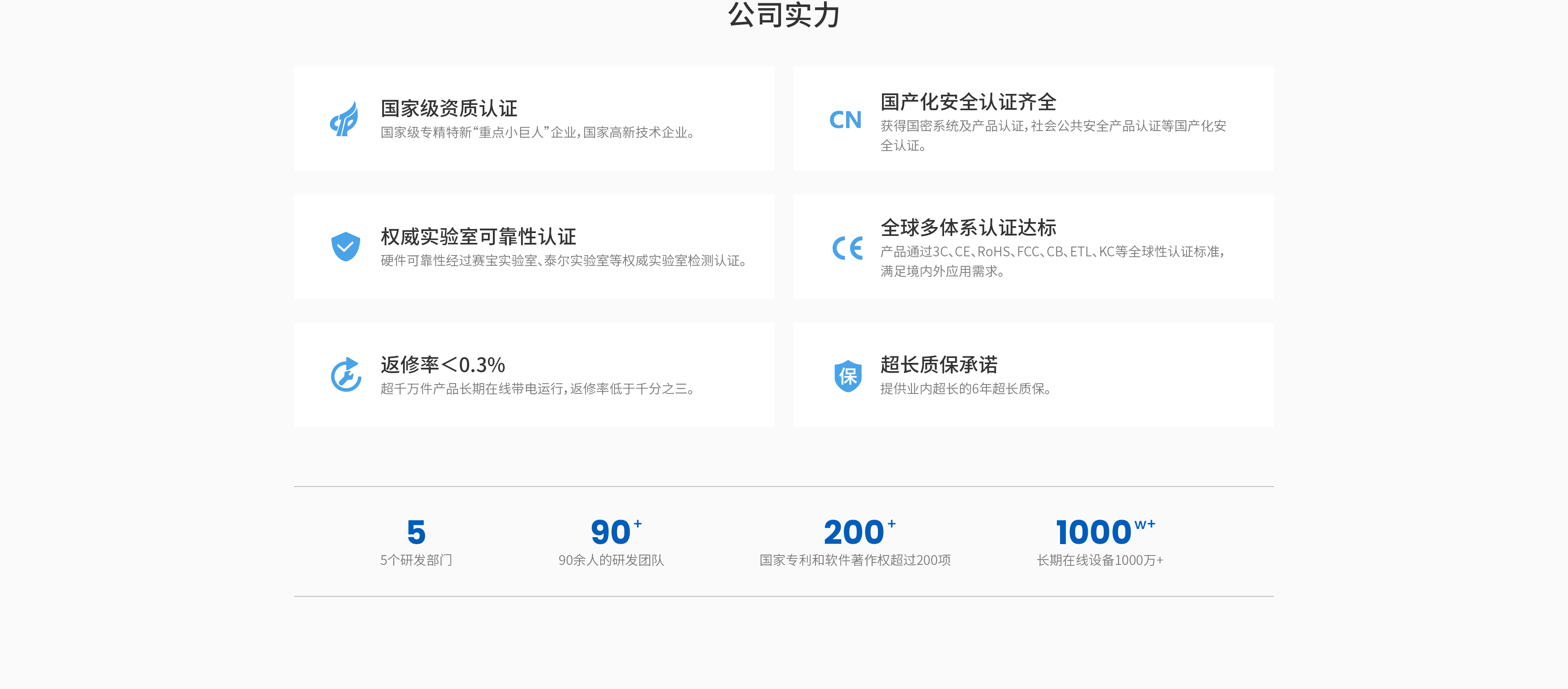Click the CE mark icon

tap(847, 247)
